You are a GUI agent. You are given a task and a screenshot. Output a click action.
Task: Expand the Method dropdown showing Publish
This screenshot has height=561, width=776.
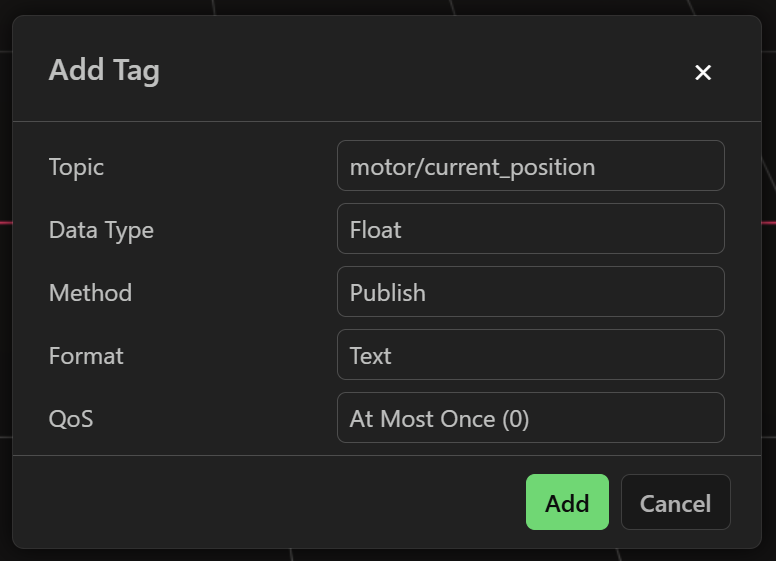pyautogui.click(x=530, y=292)
